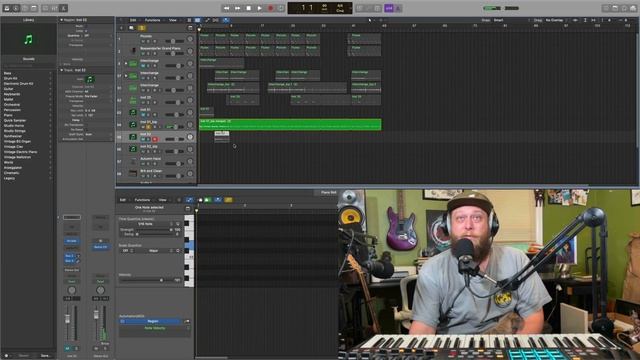The width and height of the screenshot is (640, 360).
Task: Open the tracks area View menu
Action: coord(173,20)
